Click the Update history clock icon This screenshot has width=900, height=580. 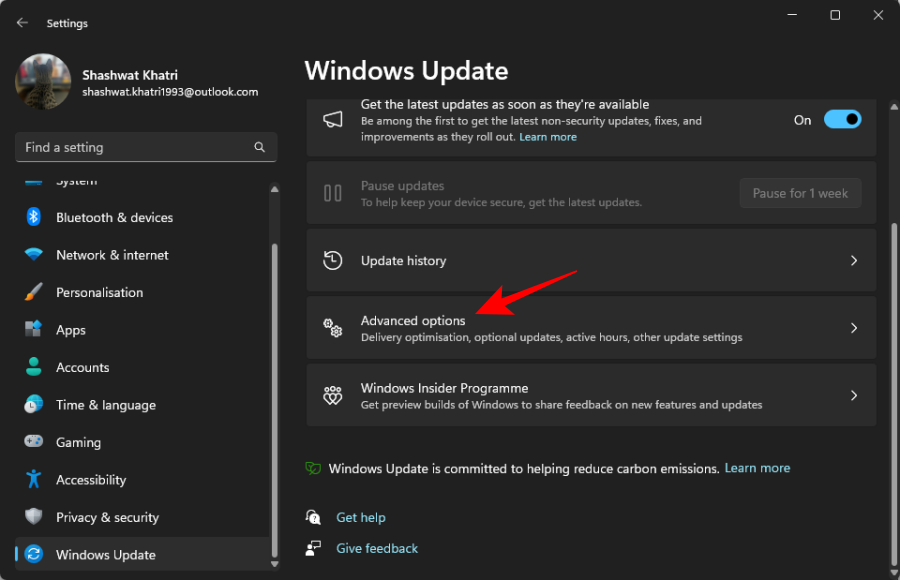pyautogui.click(x=333, y=260)
